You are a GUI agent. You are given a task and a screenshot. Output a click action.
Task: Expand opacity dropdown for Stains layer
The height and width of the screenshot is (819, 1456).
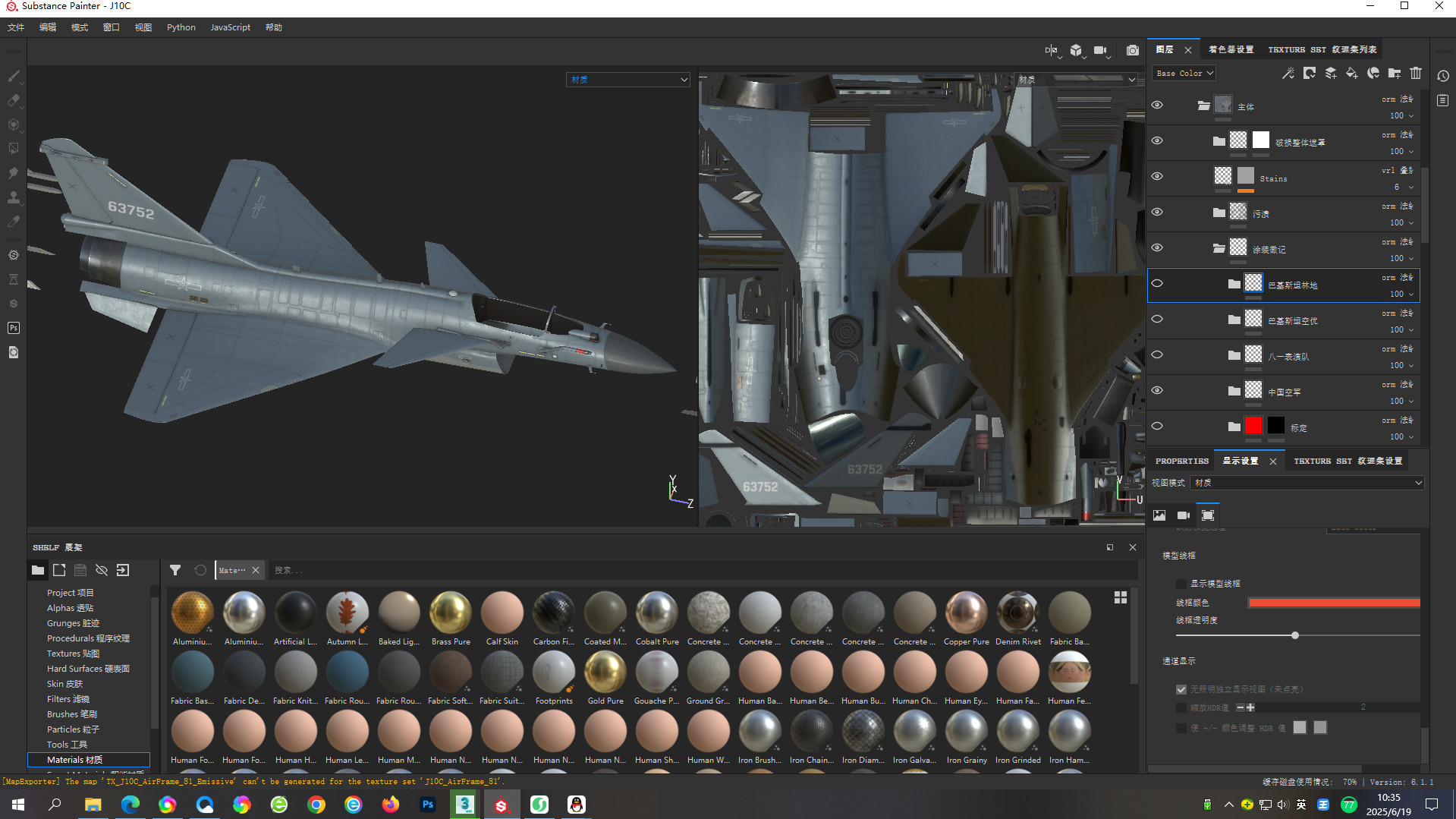click(x=1411, y=187)
